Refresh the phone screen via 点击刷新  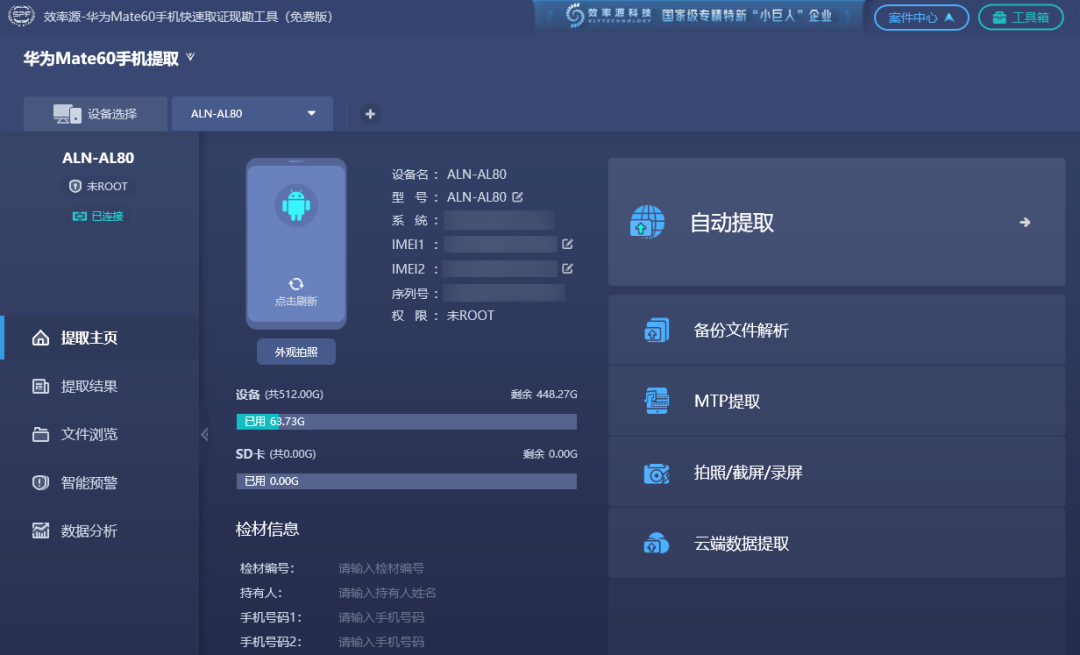click(296, 292)
